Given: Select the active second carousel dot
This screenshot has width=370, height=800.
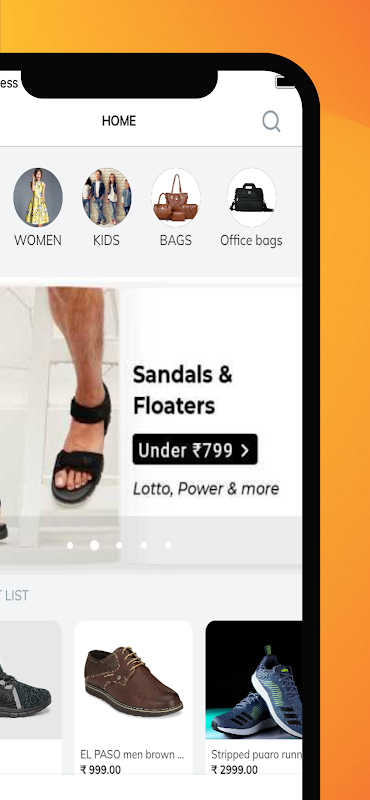Looking at the screenshot, I should [x=94, y=545].
